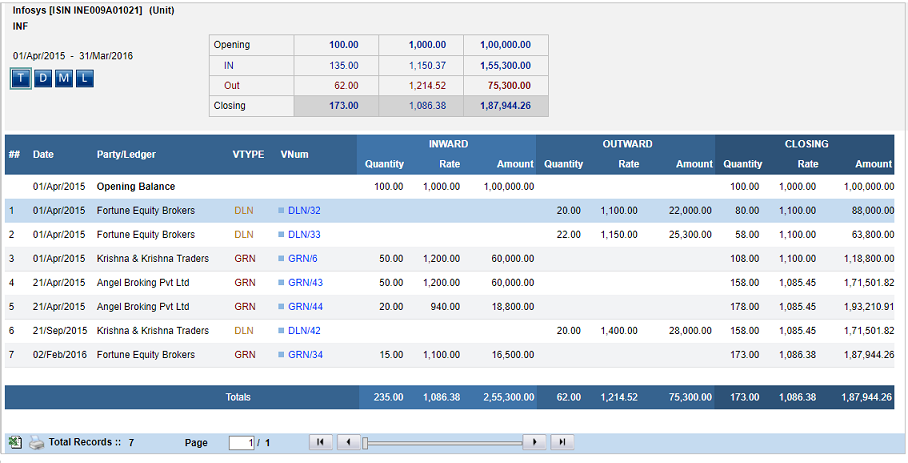The height and width of the screenshot is (463, 908).
Task: Click small square icon beside GRN/43
Action: [281, 282]
